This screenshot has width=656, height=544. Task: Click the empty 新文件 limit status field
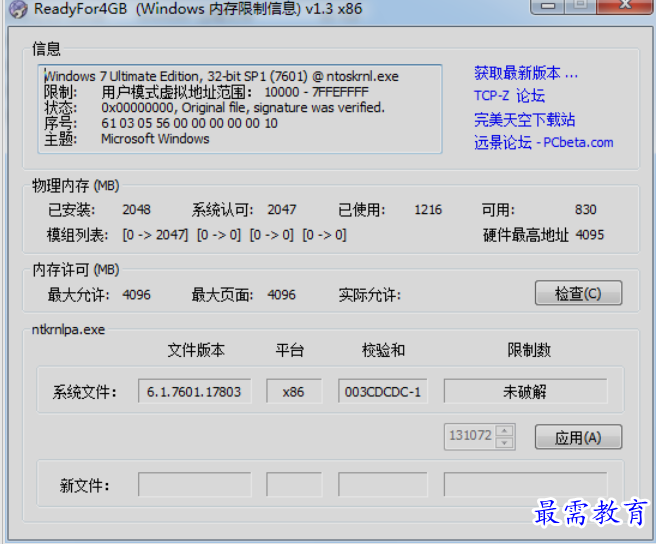pos(525,485)
